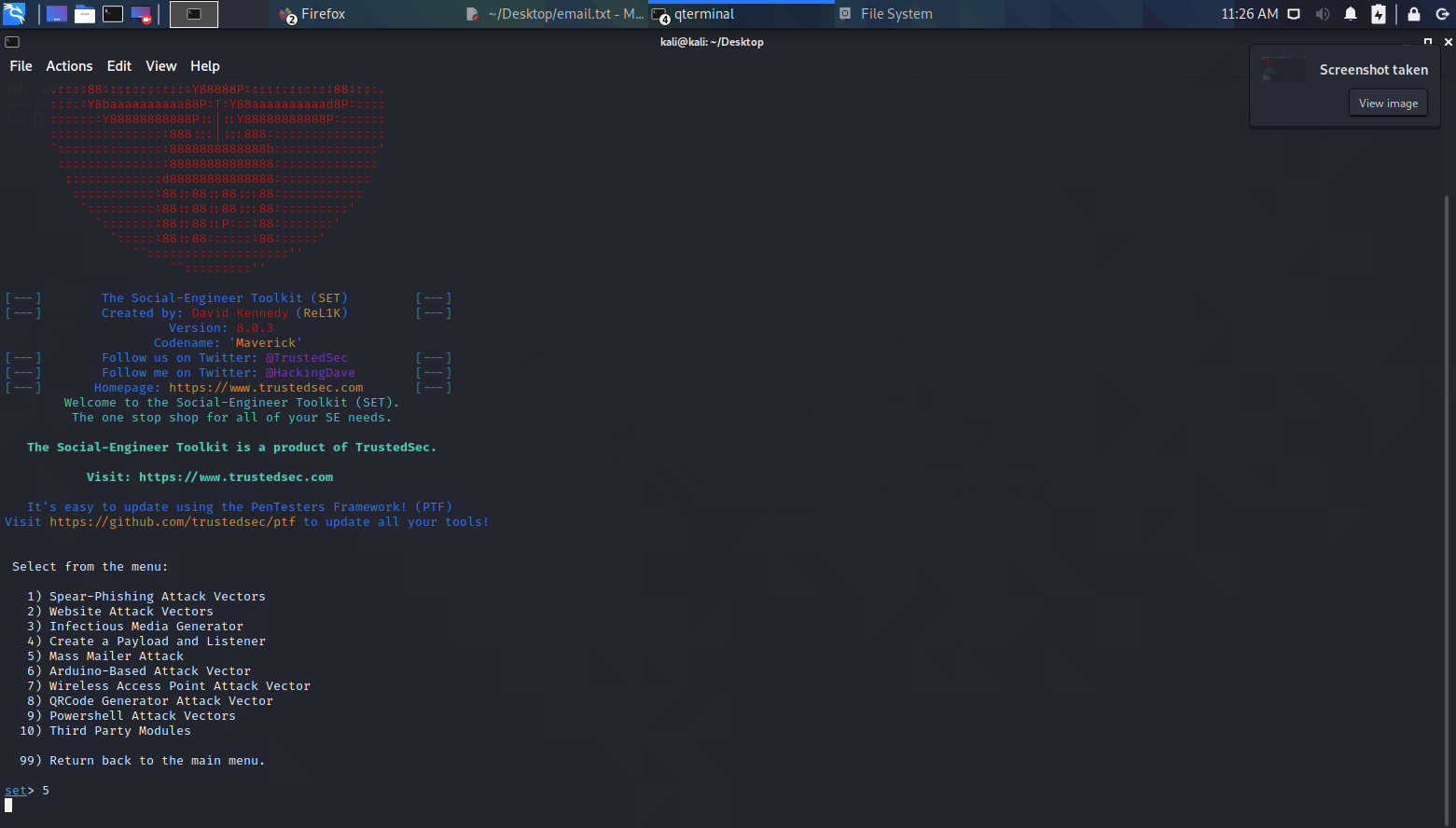Click the Mass Mailer Attack line
The height and width of the screenshot is (828, 1456).
(105, 656)
